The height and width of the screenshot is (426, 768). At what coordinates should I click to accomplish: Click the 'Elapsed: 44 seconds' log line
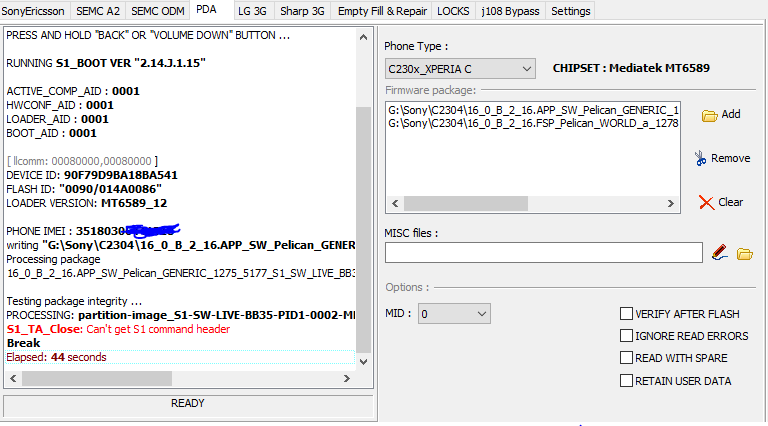click(56, 357)
